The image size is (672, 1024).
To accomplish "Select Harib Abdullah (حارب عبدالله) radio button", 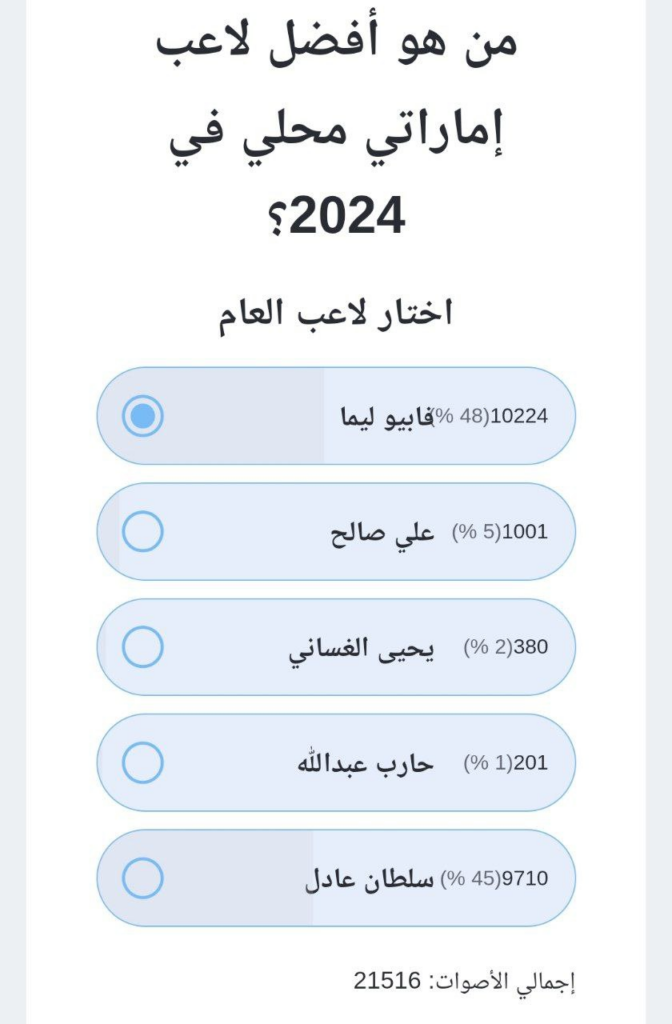I will [143, 764].
